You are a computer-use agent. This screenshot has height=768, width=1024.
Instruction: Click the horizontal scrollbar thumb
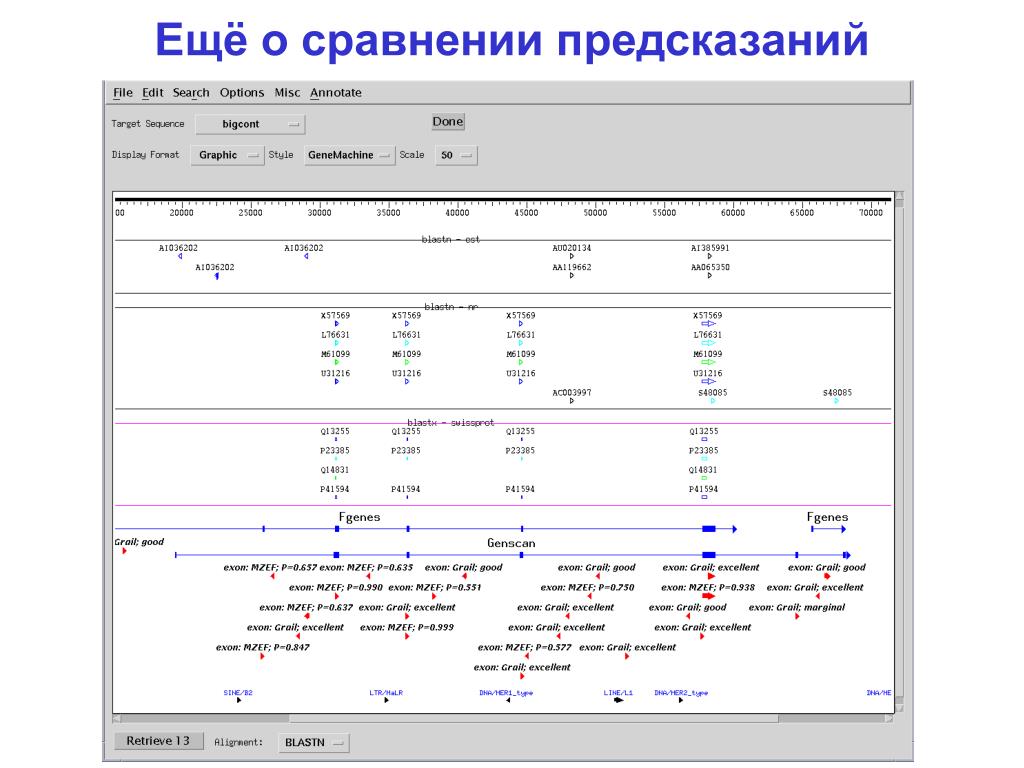point(534,718)
